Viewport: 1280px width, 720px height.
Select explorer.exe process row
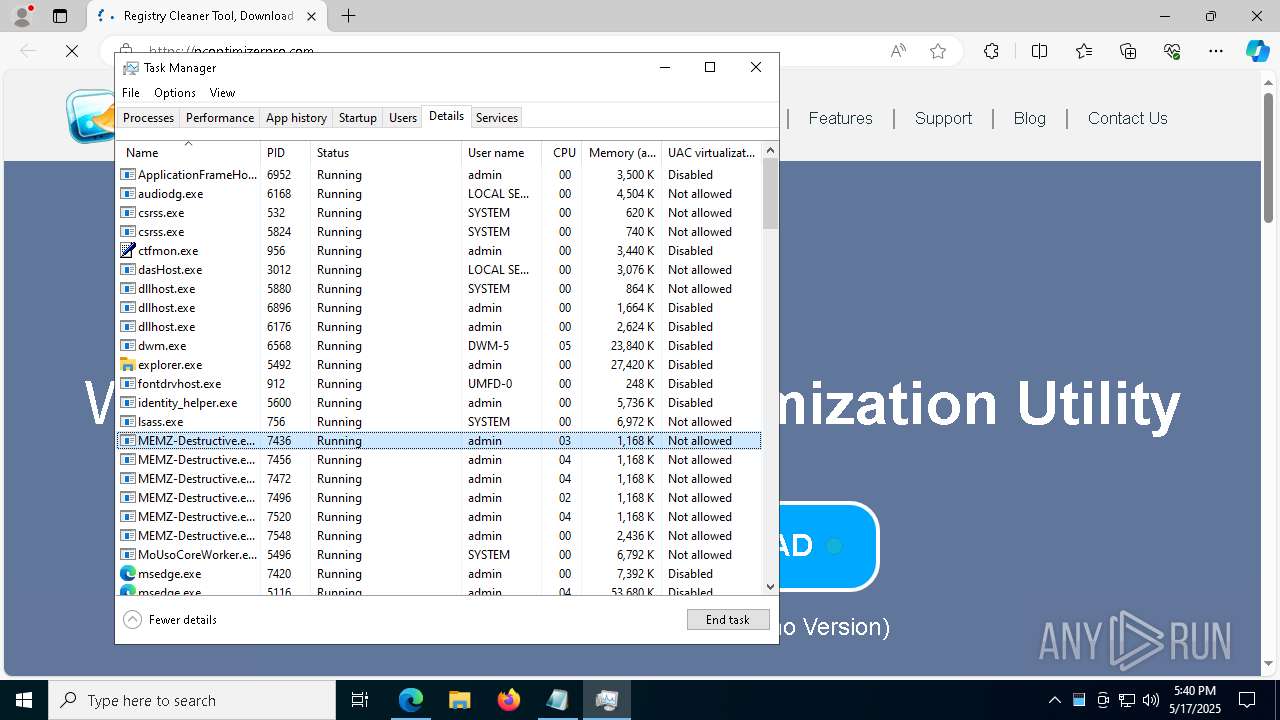pyautogui.click(x=439, y=365)
